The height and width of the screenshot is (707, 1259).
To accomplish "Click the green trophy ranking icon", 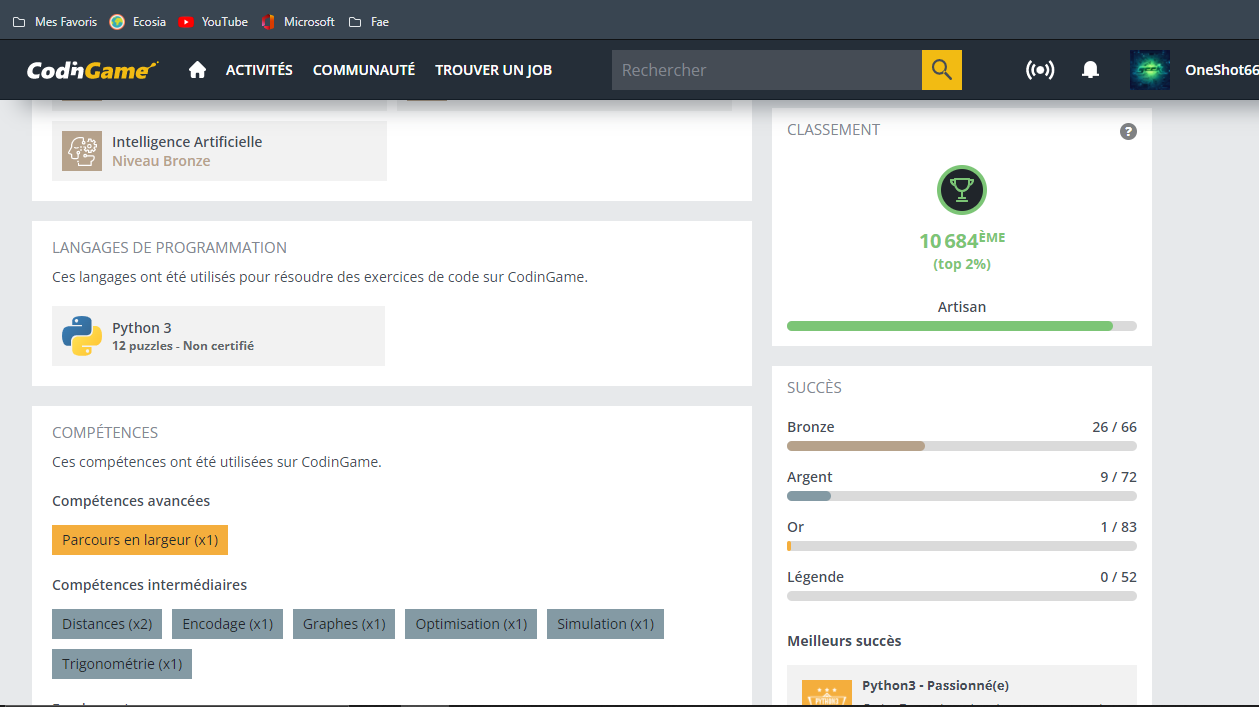I will [962, 190].
